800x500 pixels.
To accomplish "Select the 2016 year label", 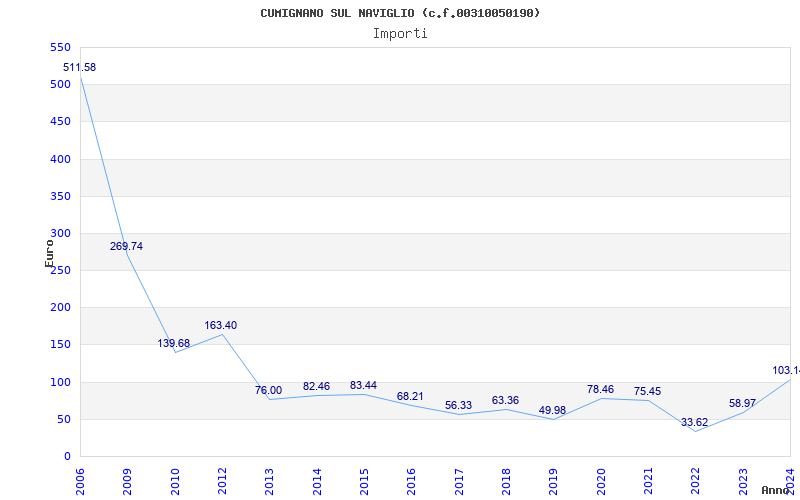I will (411, 482).
